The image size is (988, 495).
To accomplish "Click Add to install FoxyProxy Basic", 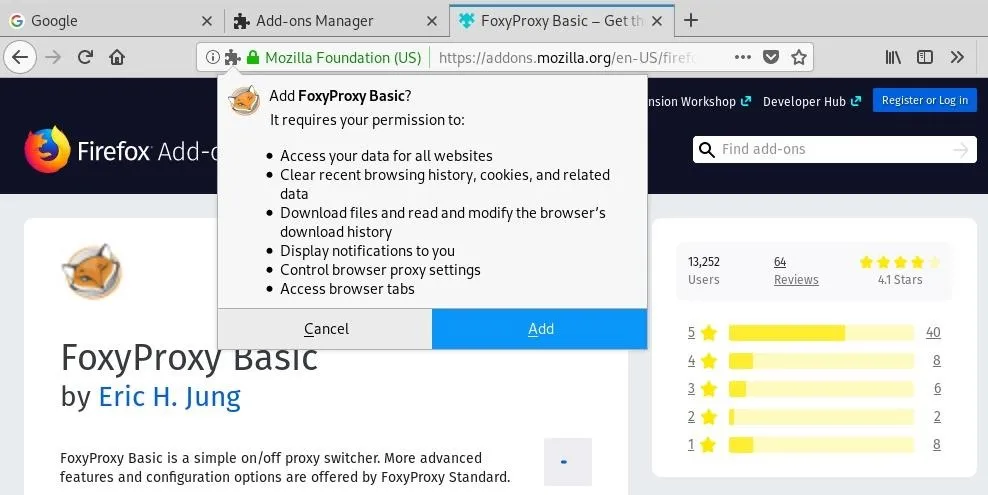I will (540, 329).
